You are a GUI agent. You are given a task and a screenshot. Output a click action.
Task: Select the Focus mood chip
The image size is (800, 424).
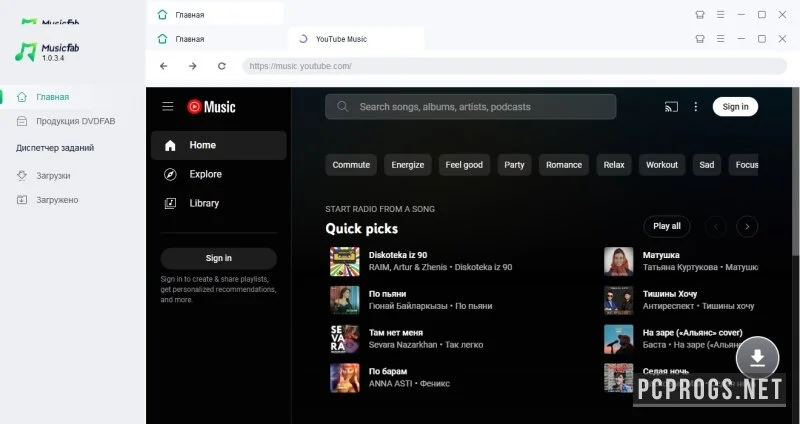(x=743, y=165)
